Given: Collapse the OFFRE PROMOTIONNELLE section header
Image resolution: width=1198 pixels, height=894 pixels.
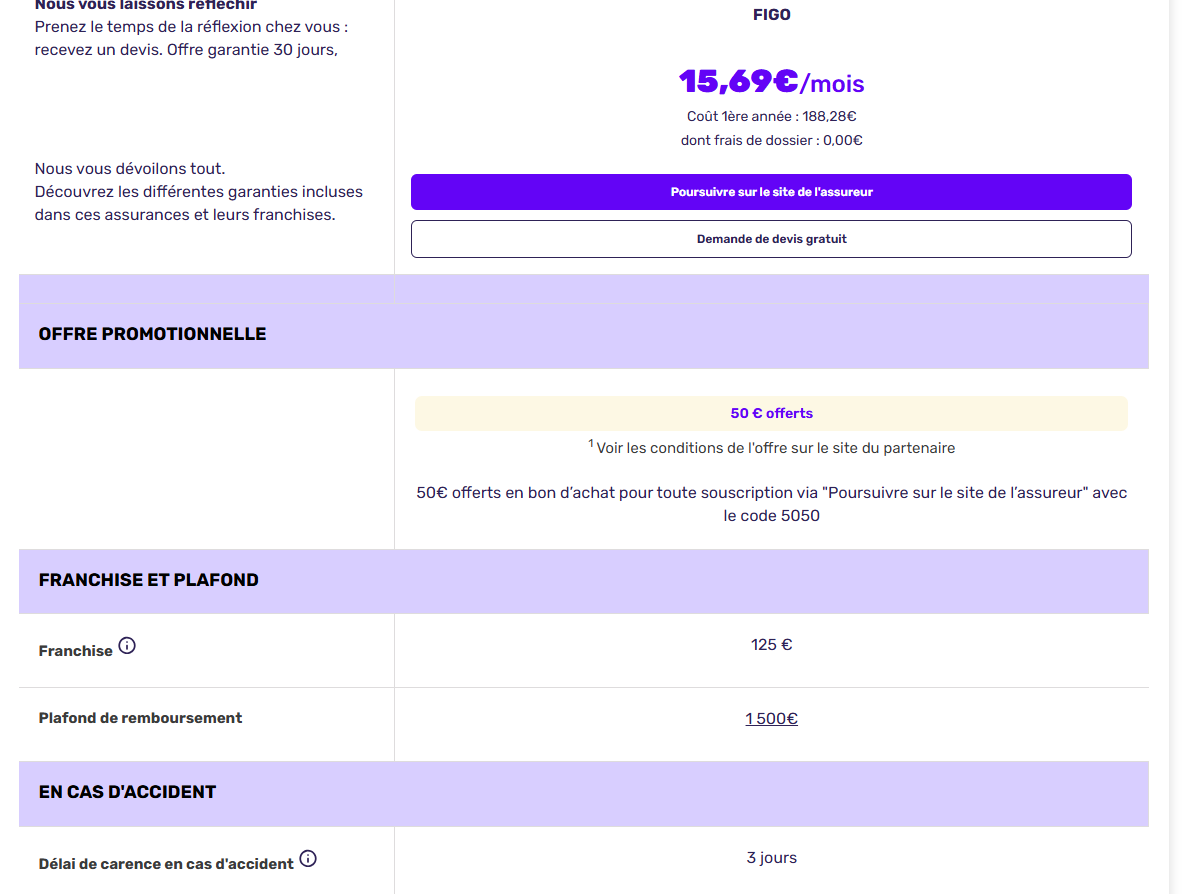Looking at the screenshot, I should (x=152, y=334).
